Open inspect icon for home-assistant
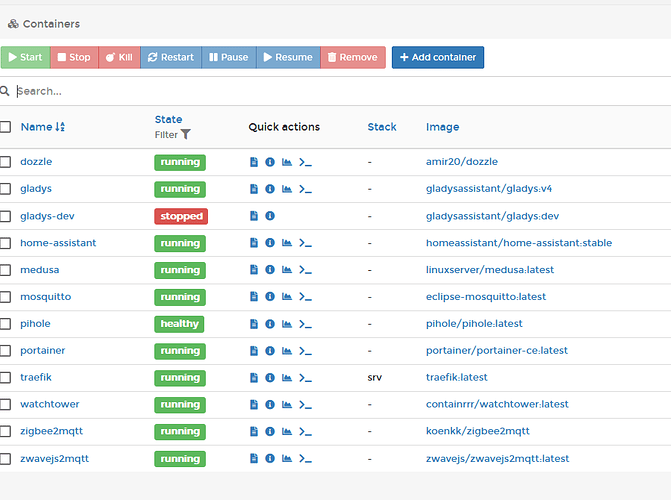The image size is (671, 500). (270, 243)
